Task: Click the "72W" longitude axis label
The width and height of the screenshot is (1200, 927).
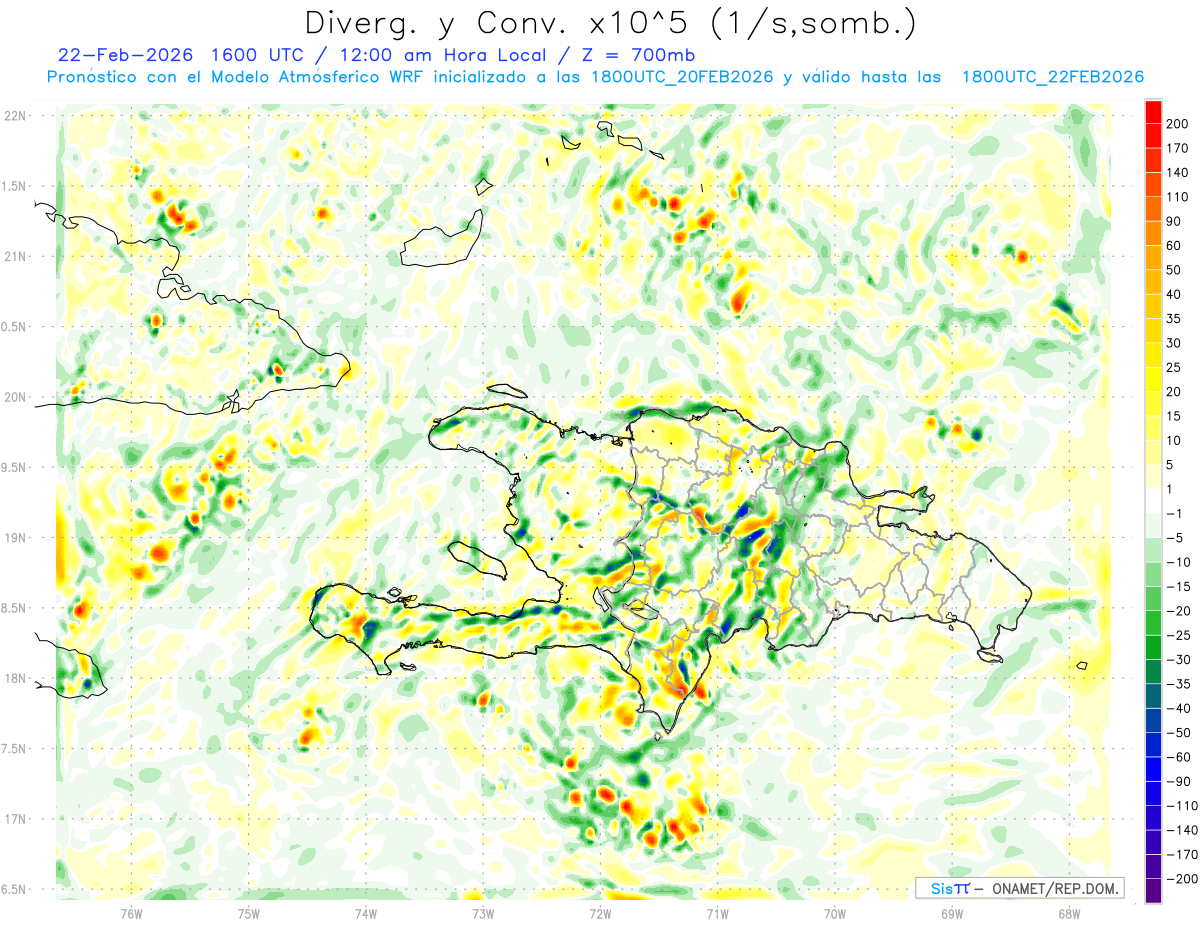Action: coord(600,912)
